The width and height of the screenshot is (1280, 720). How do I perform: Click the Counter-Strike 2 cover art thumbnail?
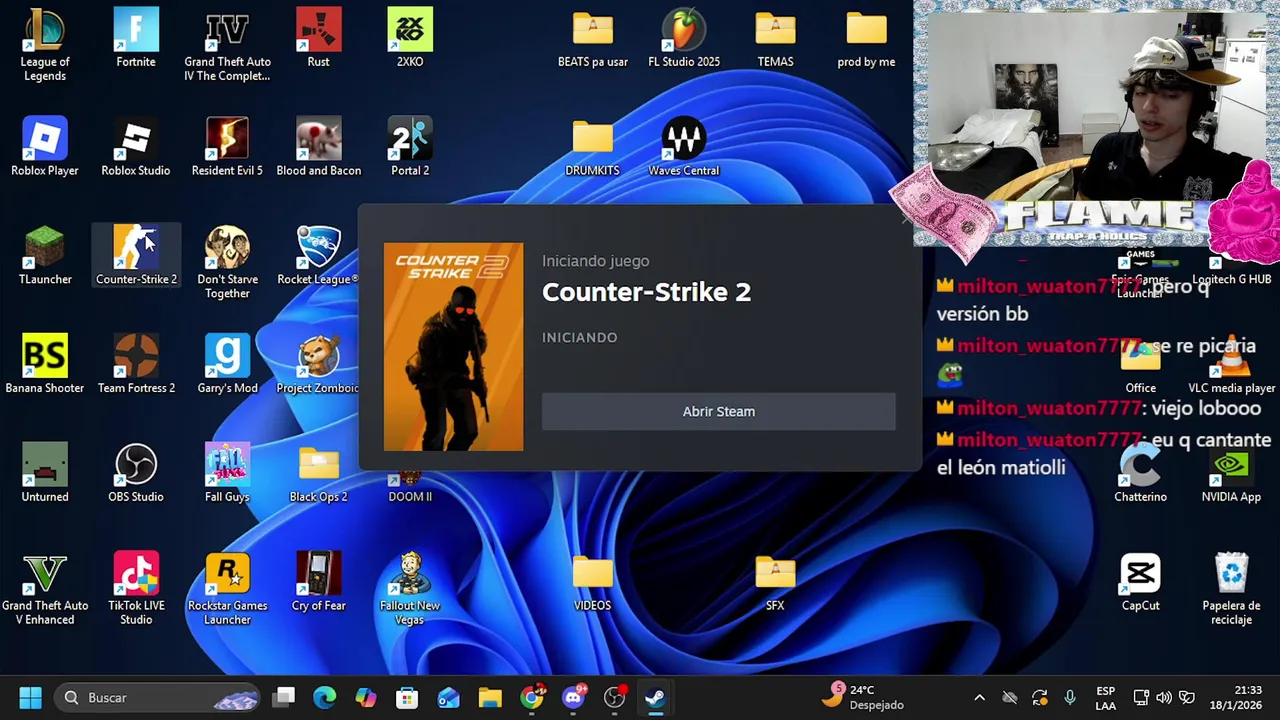click(x=453, y=346)
